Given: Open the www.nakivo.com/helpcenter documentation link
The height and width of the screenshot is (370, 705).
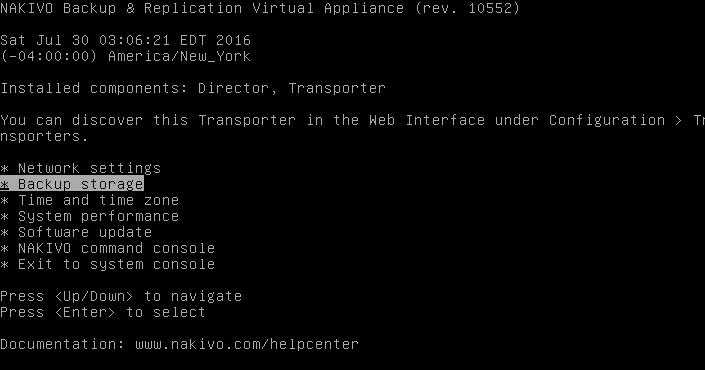Looking at the screenshot, I should click(x=247, y=344).
